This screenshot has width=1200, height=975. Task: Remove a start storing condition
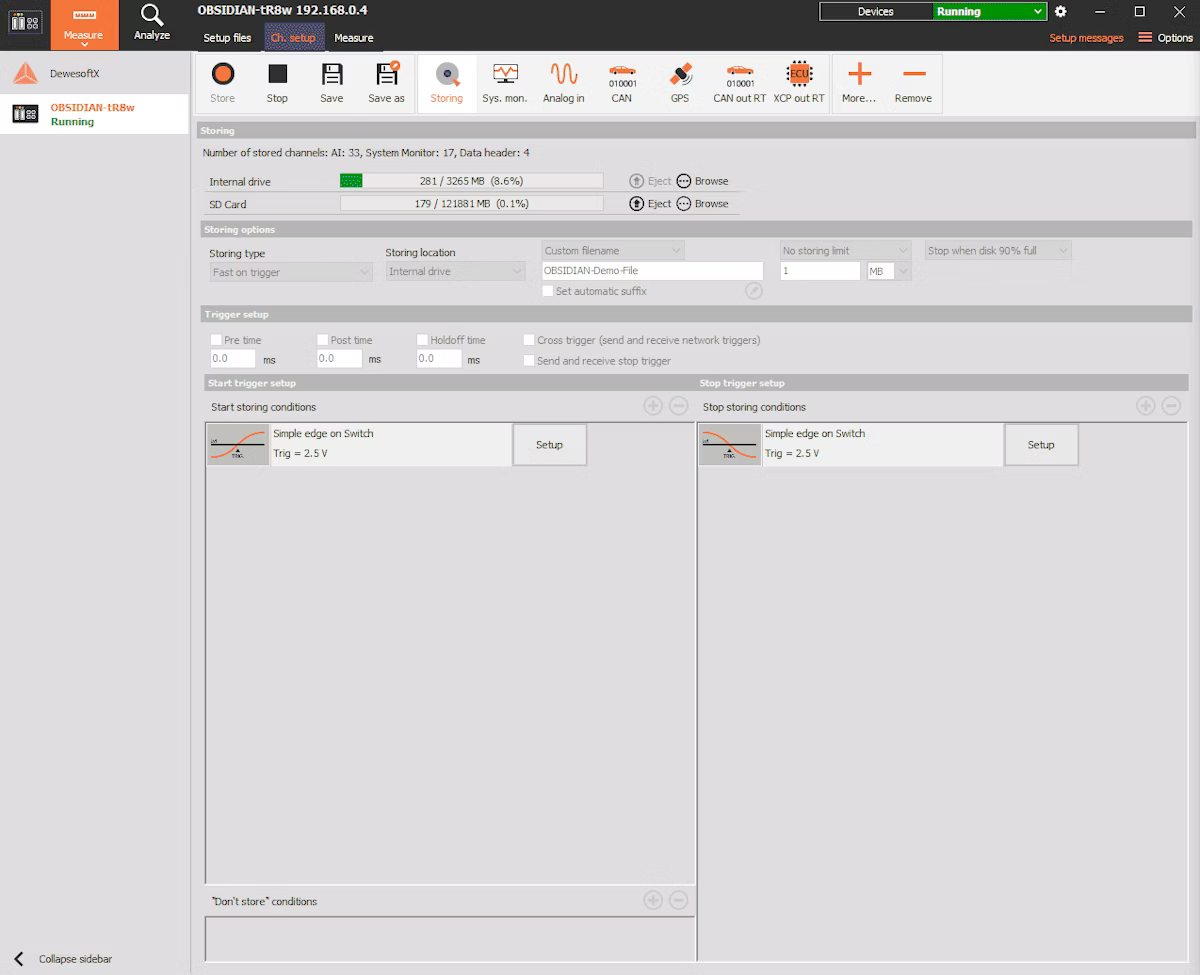click(678, 406)
